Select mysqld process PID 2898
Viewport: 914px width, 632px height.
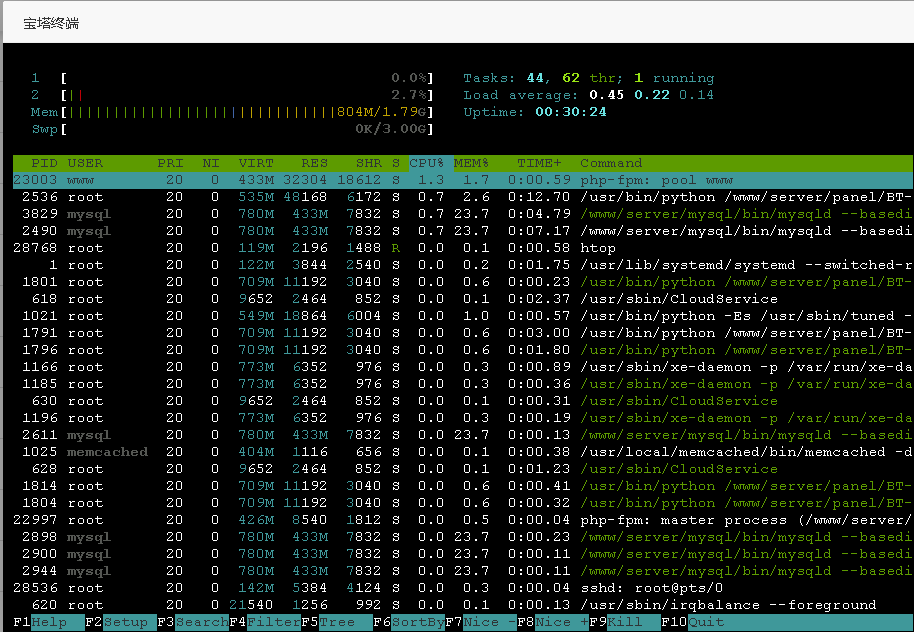pos(463,537)
